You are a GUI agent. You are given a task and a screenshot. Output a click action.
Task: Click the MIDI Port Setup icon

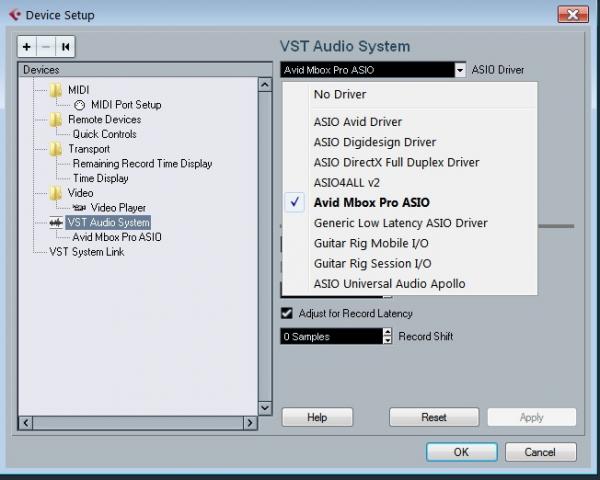tap(80, 105)
